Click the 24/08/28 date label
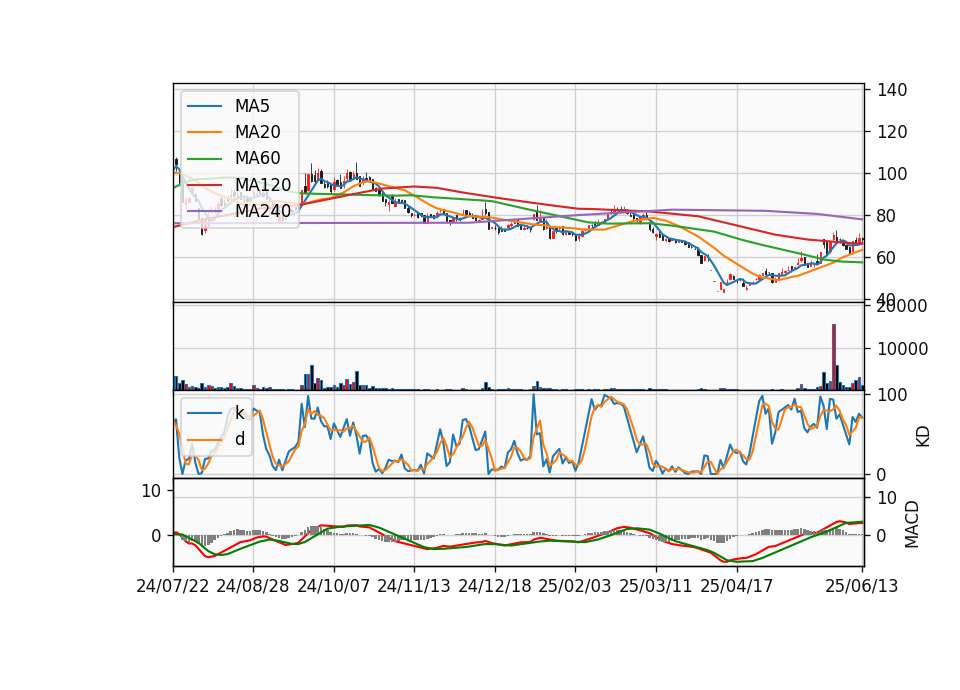 253,586
